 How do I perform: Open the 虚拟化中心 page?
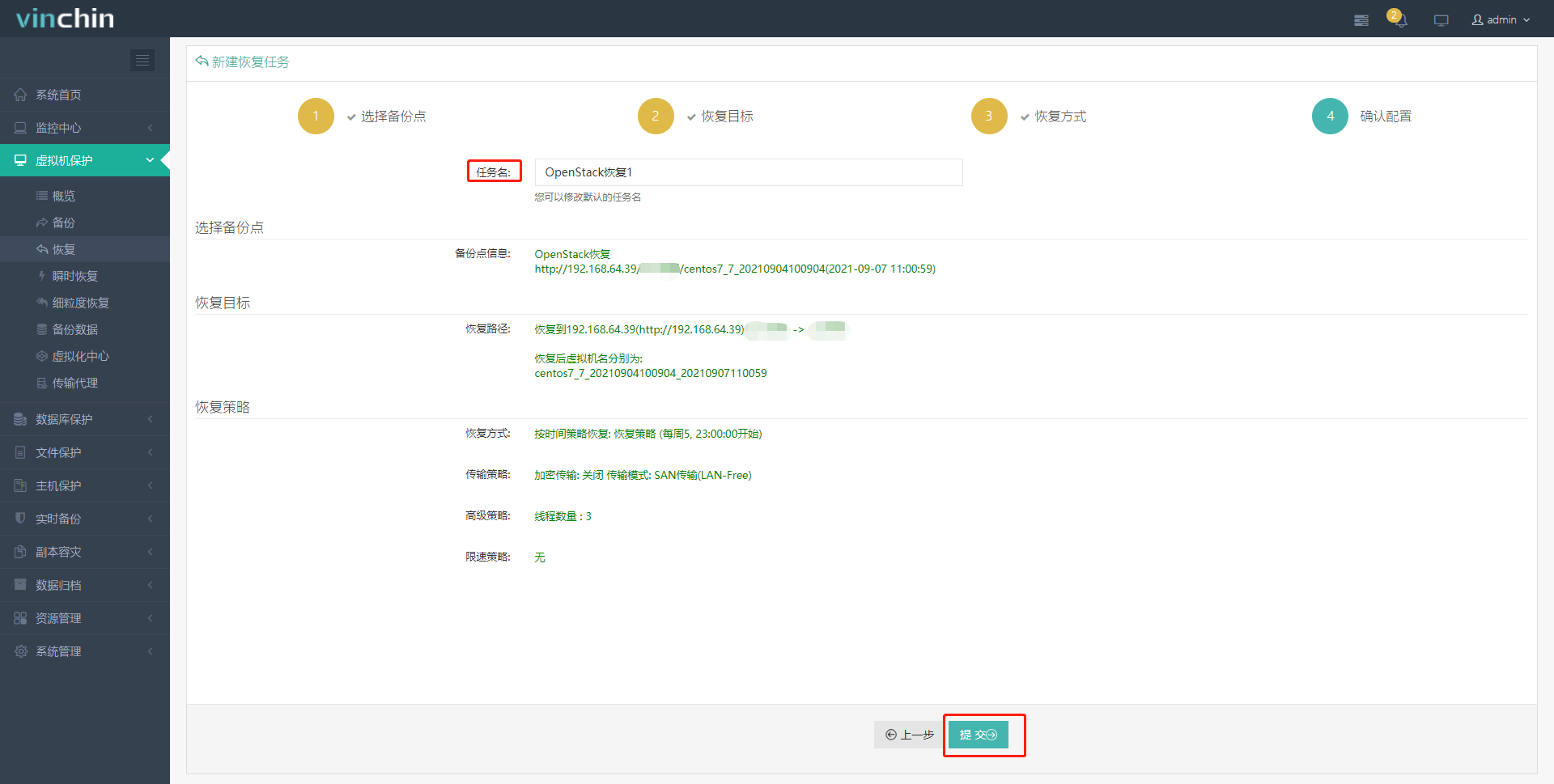point(79,355)
